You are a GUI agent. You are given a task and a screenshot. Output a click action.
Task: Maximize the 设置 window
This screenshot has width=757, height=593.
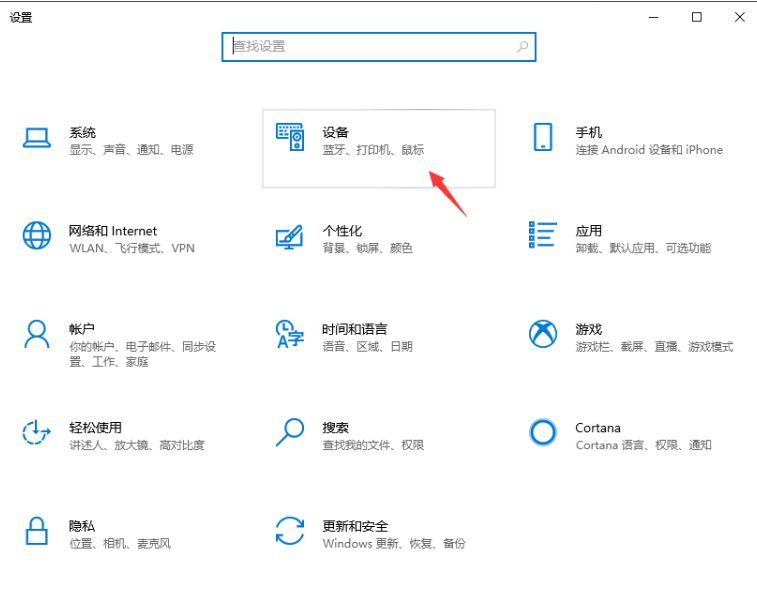pos(697,17)
